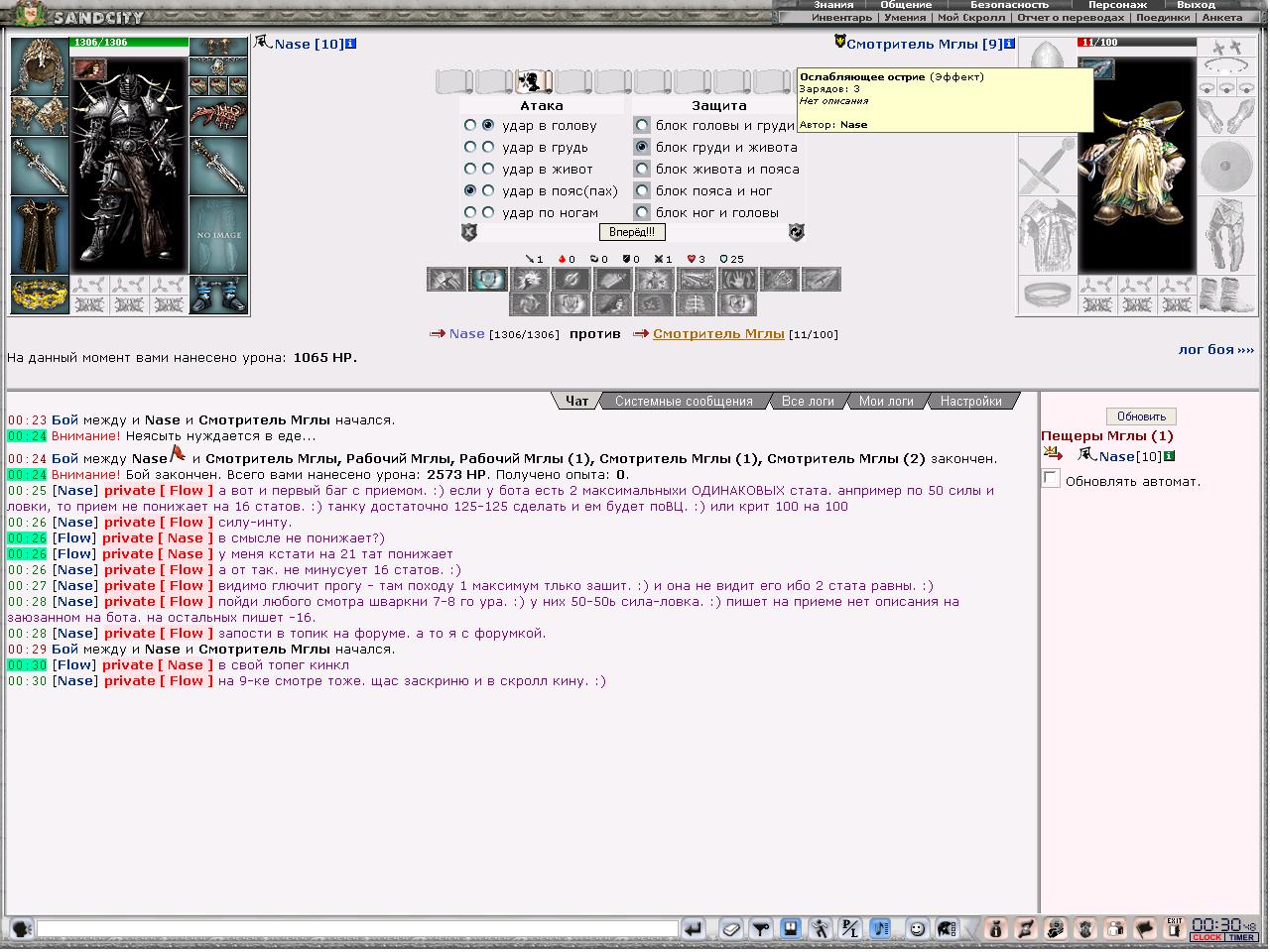1270x952 pixels.
Task: Open the Безопасность menu
Action: 1009,5
